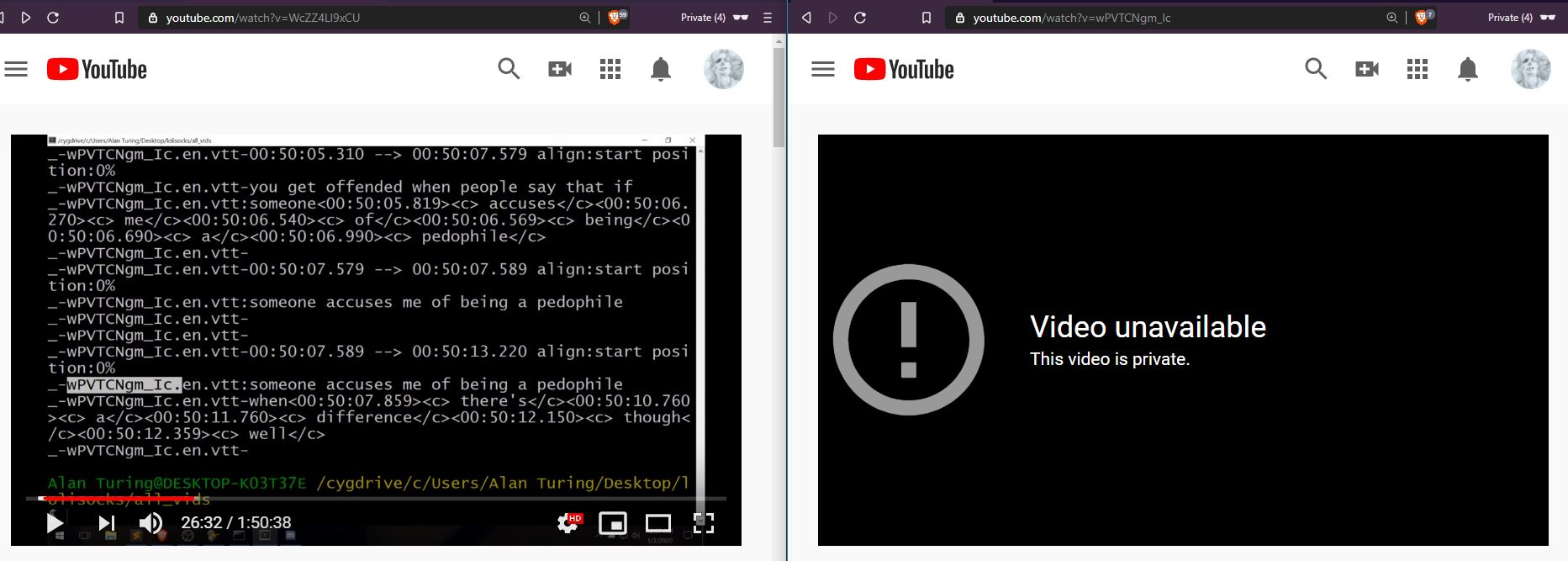Play the video in the left window
This screenshot has height=561, width=1568.
55,523
